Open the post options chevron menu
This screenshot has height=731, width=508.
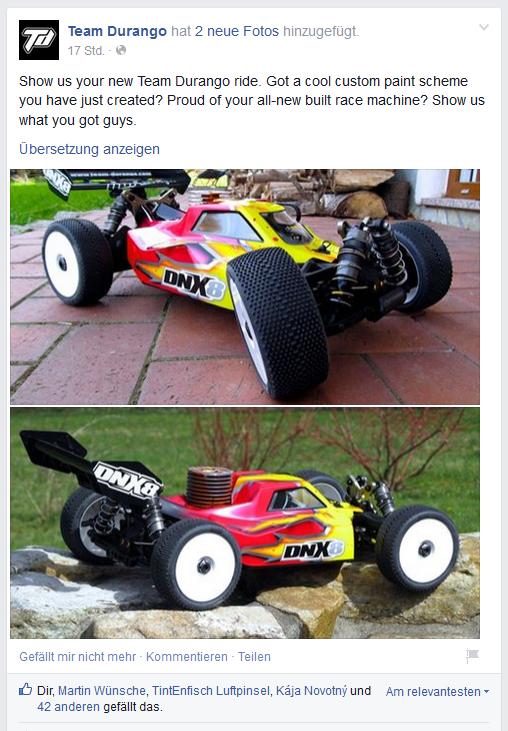(x=484, y=27)
